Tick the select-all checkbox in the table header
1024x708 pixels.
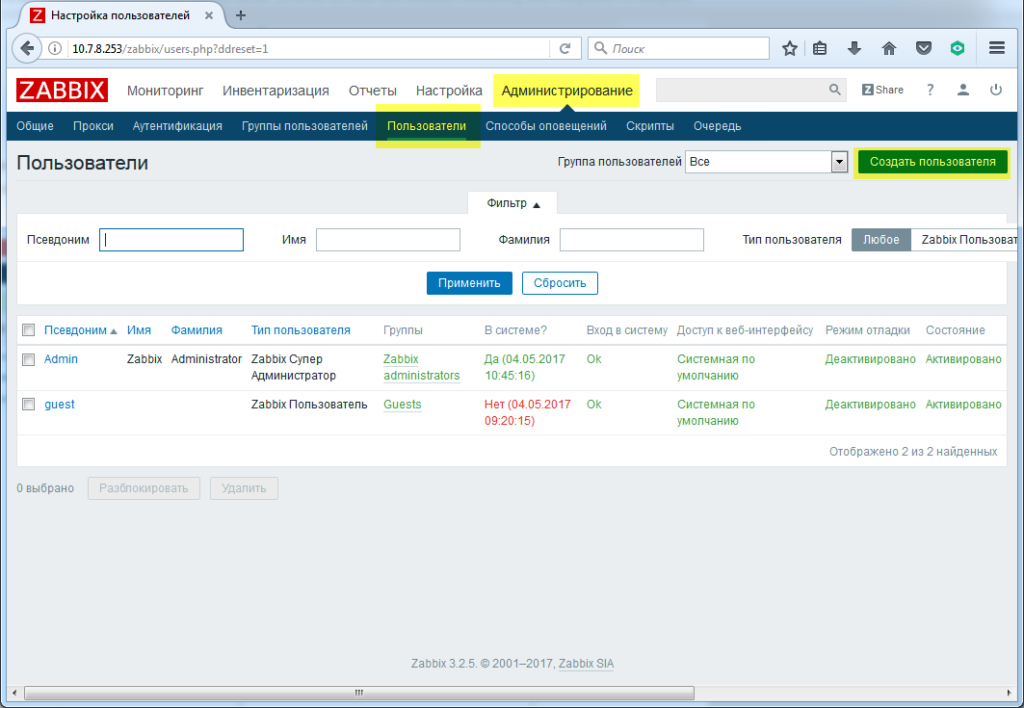28,330
